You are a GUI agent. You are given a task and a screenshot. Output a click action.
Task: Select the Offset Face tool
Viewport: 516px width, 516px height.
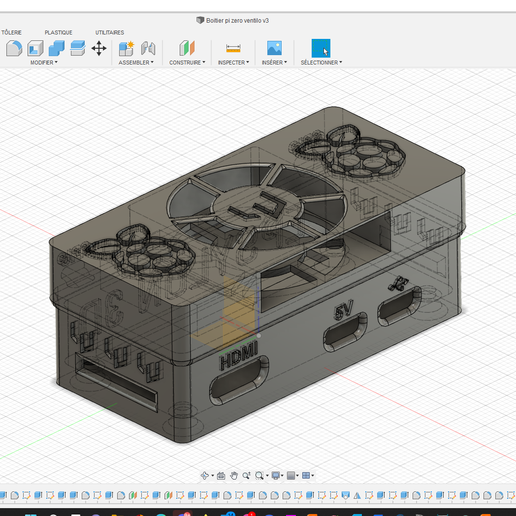tap(78, 48)
